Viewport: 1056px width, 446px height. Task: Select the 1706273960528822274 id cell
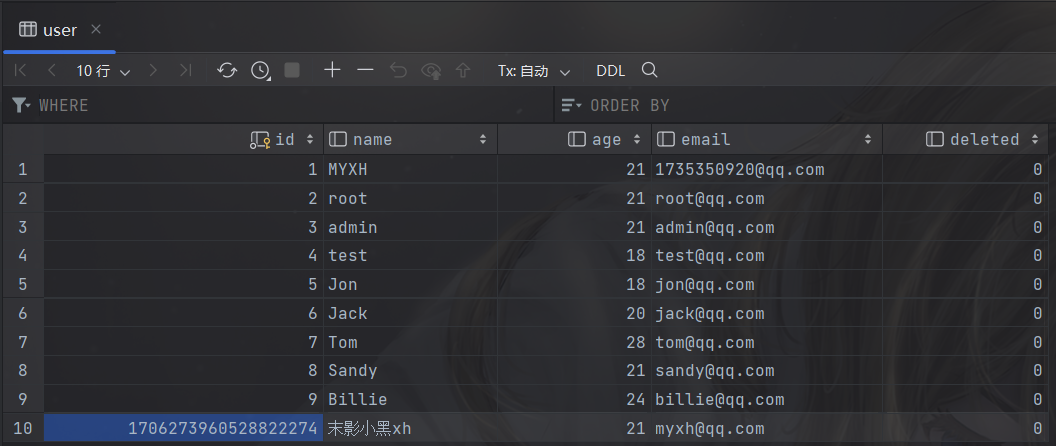[x=184, y=428]
